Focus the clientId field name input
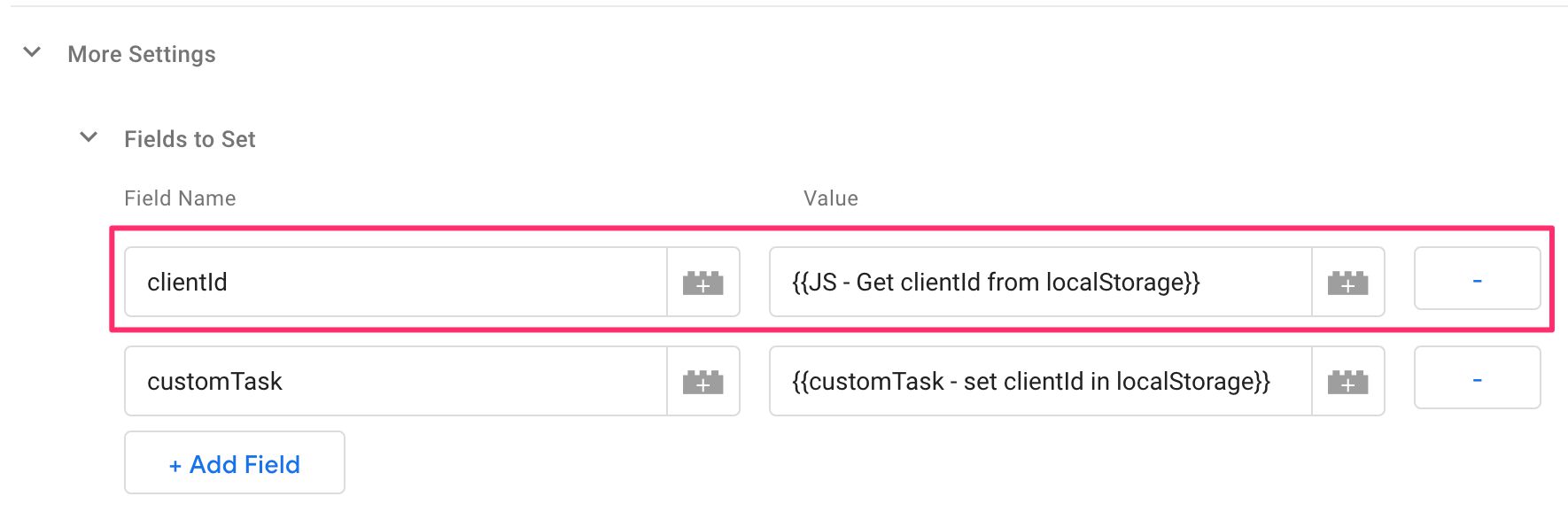 [x=396, y=283]
